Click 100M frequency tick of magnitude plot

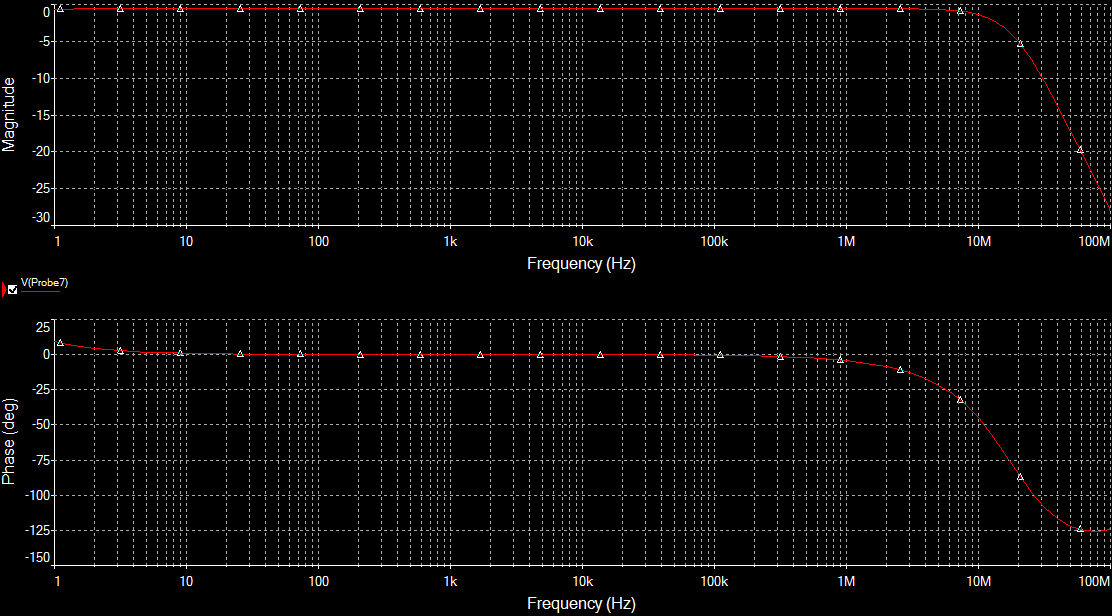(x=1094, y=242)
